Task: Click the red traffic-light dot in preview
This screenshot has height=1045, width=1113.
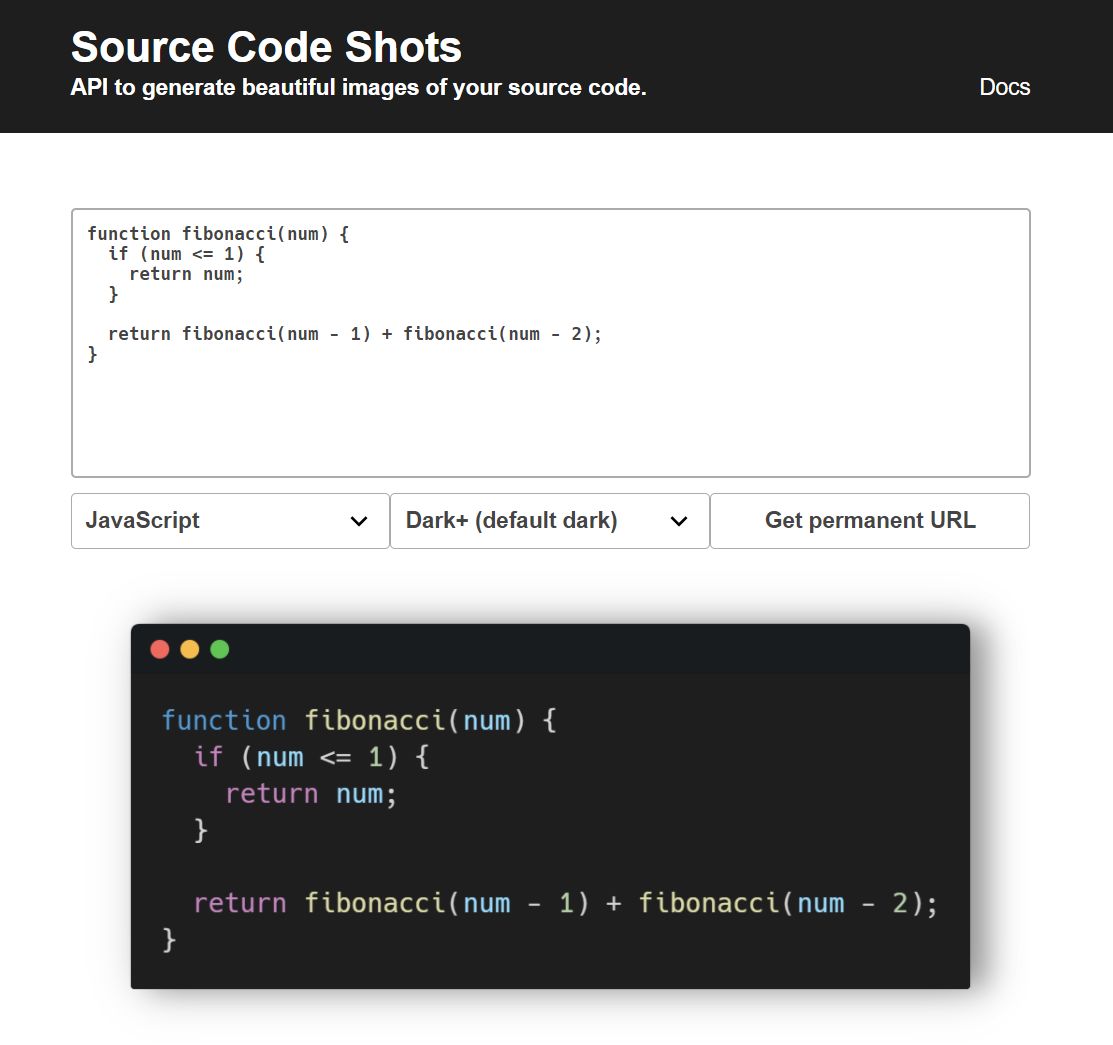Action: pos(159,649)
